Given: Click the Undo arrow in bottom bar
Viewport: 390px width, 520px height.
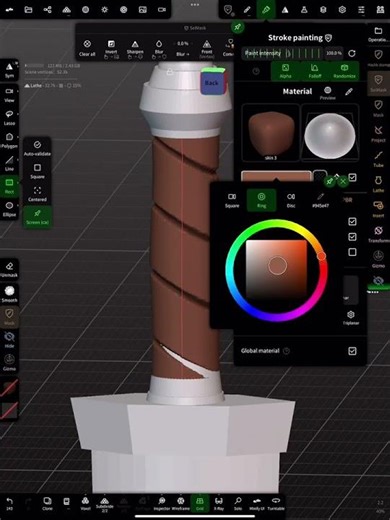Looking at the screenshot, I should tap(9, 504).
